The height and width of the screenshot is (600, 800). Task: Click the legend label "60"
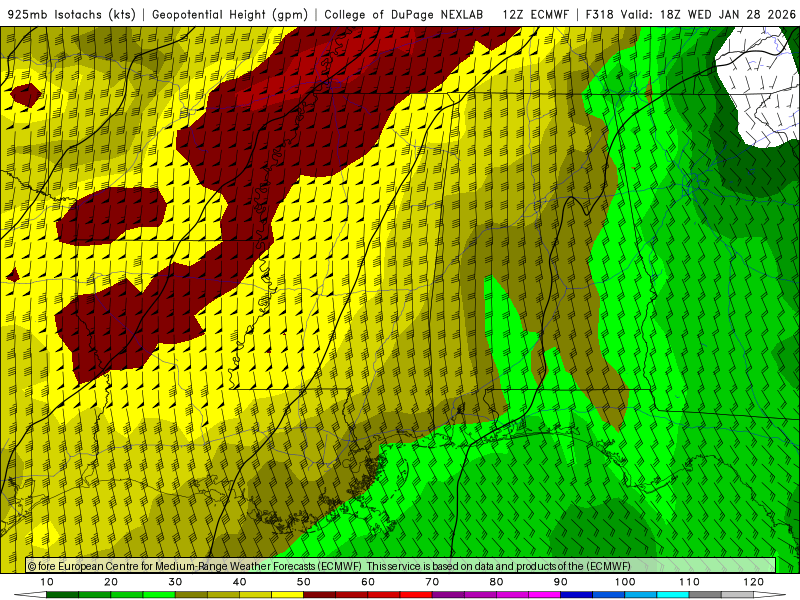tap(368, 582)
